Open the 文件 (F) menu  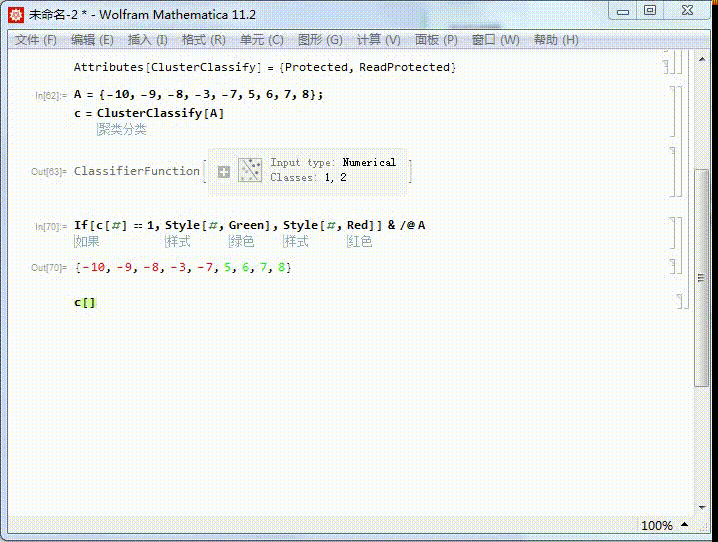point(36,40)
